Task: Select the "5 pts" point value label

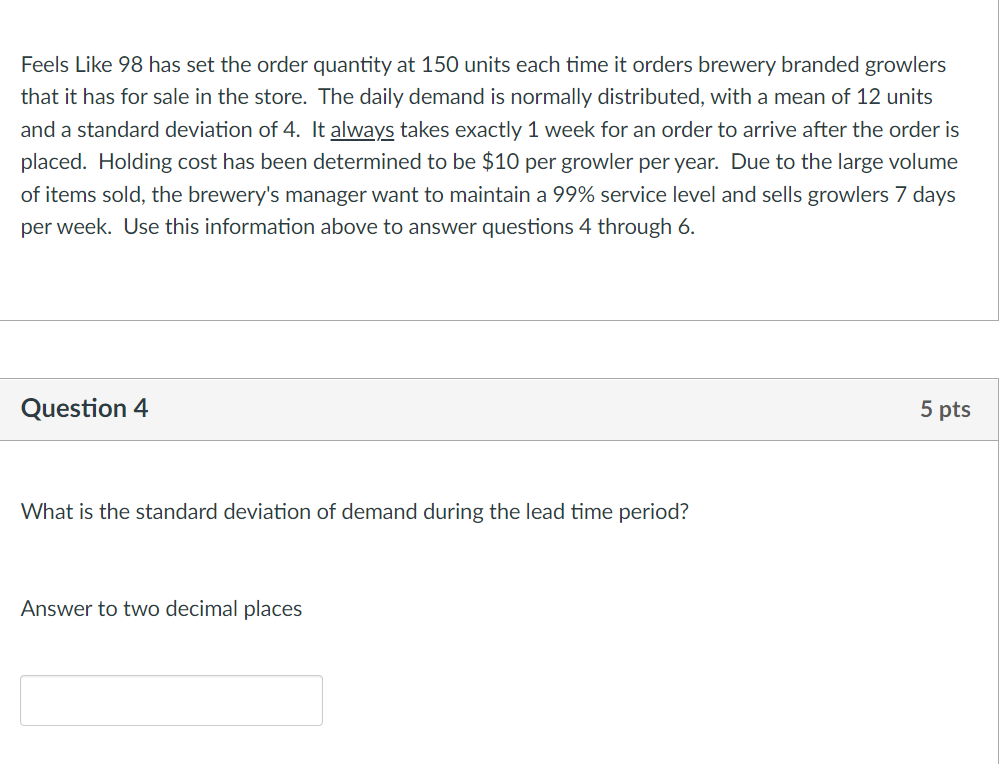Action: tap(946, 409)
